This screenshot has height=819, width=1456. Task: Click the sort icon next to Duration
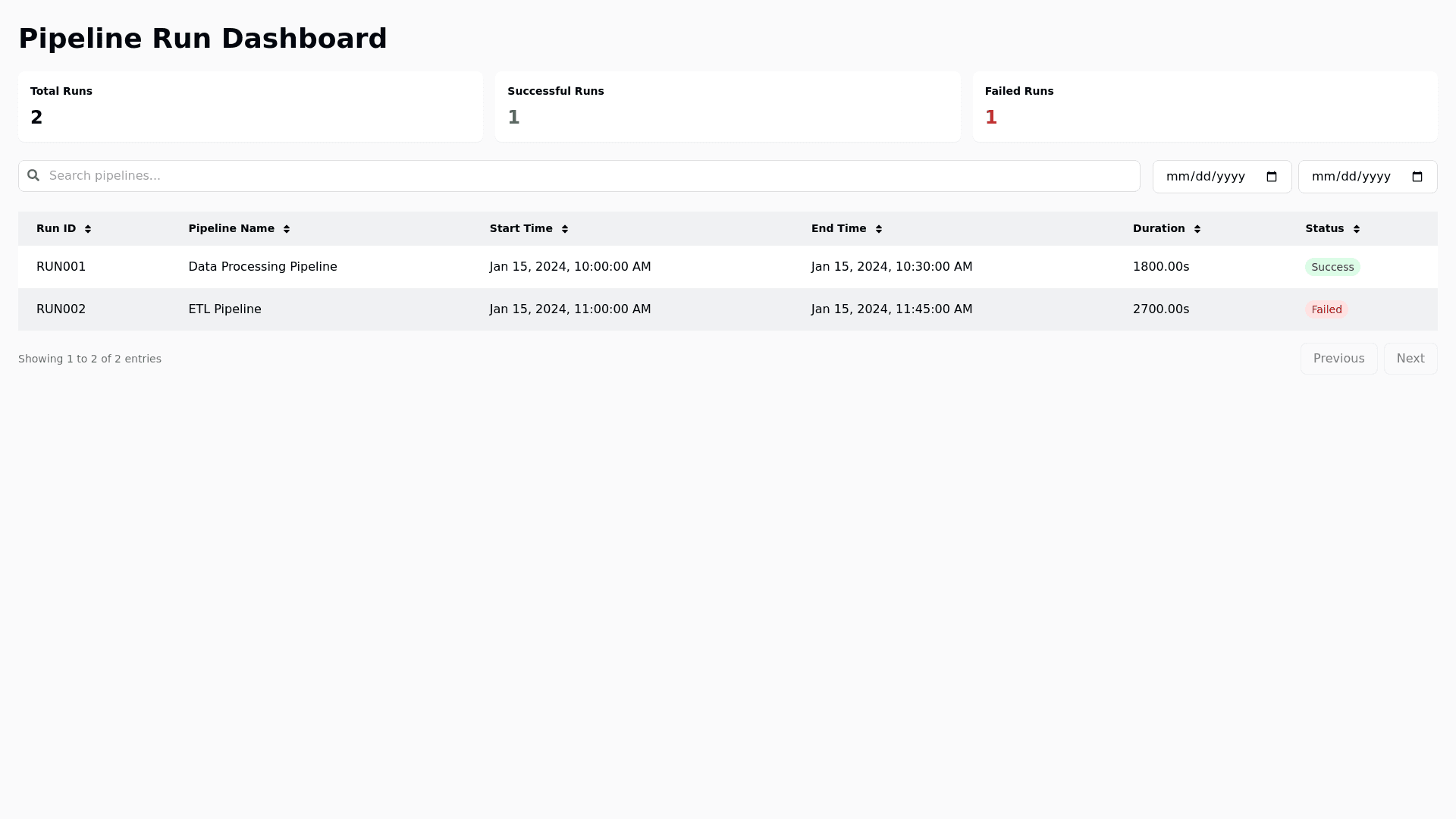[x=1197, y=228]
